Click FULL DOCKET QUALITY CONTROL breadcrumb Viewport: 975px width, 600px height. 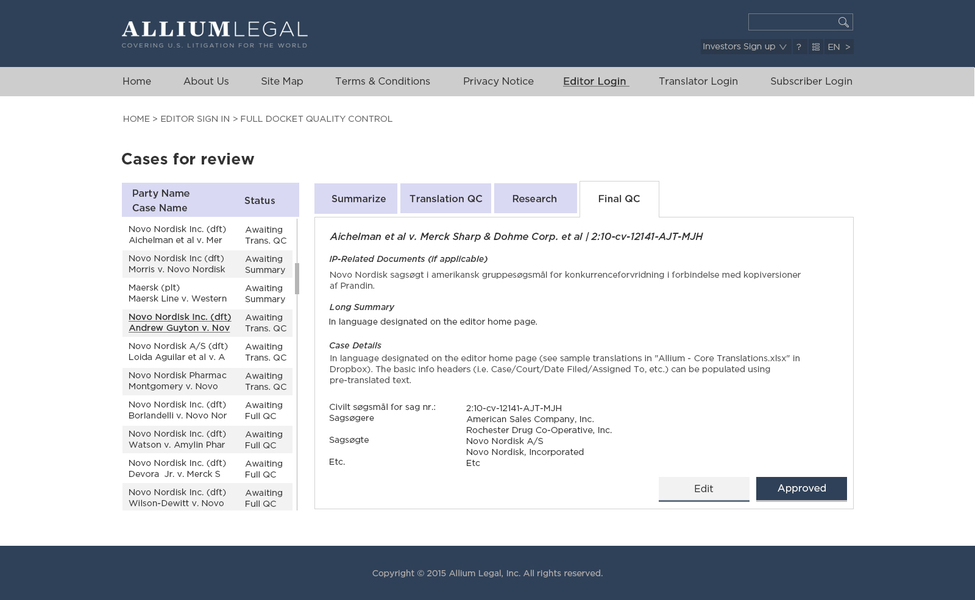316,119
